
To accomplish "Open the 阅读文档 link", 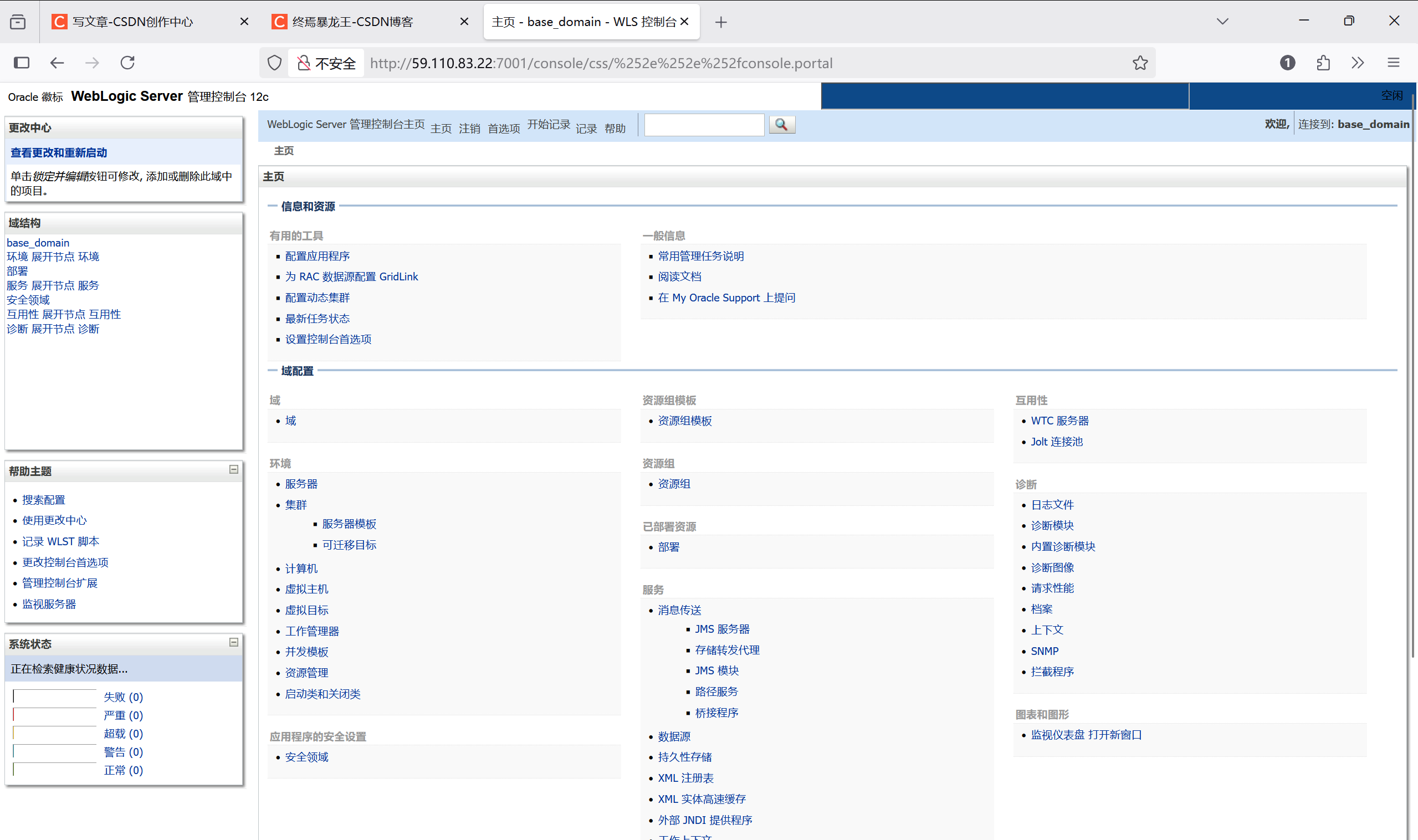I will point(679,277).
